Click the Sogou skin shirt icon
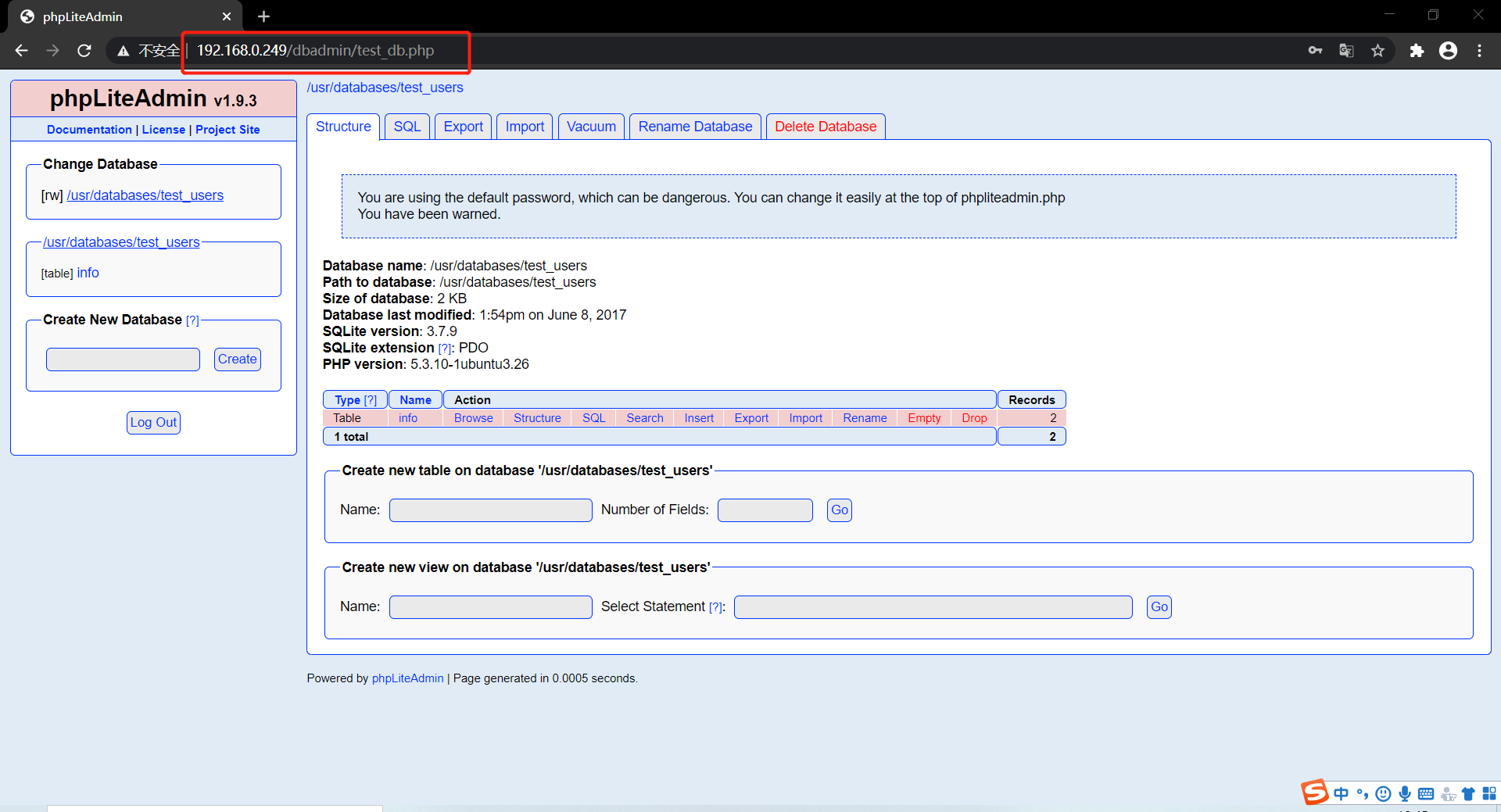The image size is (1501, 812). pos(1468,794)
